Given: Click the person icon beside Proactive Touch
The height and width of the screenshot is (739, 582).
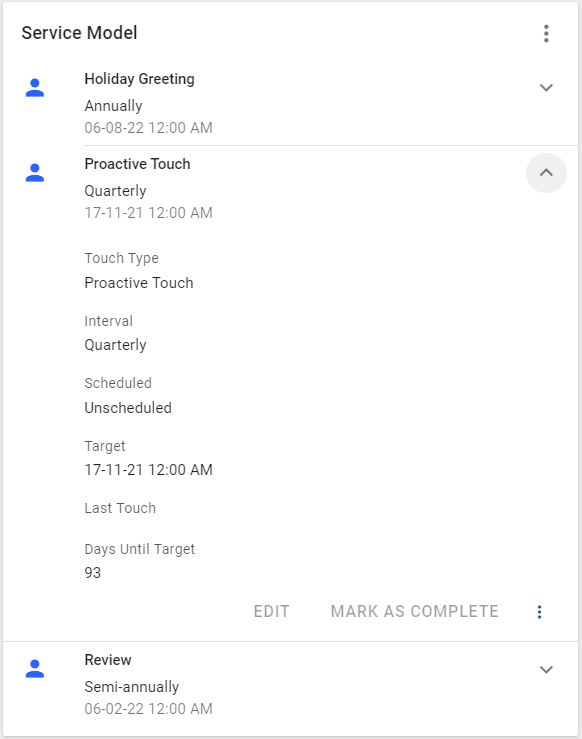Looking at the screenshot, I should pyautogui.click(x=35, y=172).
